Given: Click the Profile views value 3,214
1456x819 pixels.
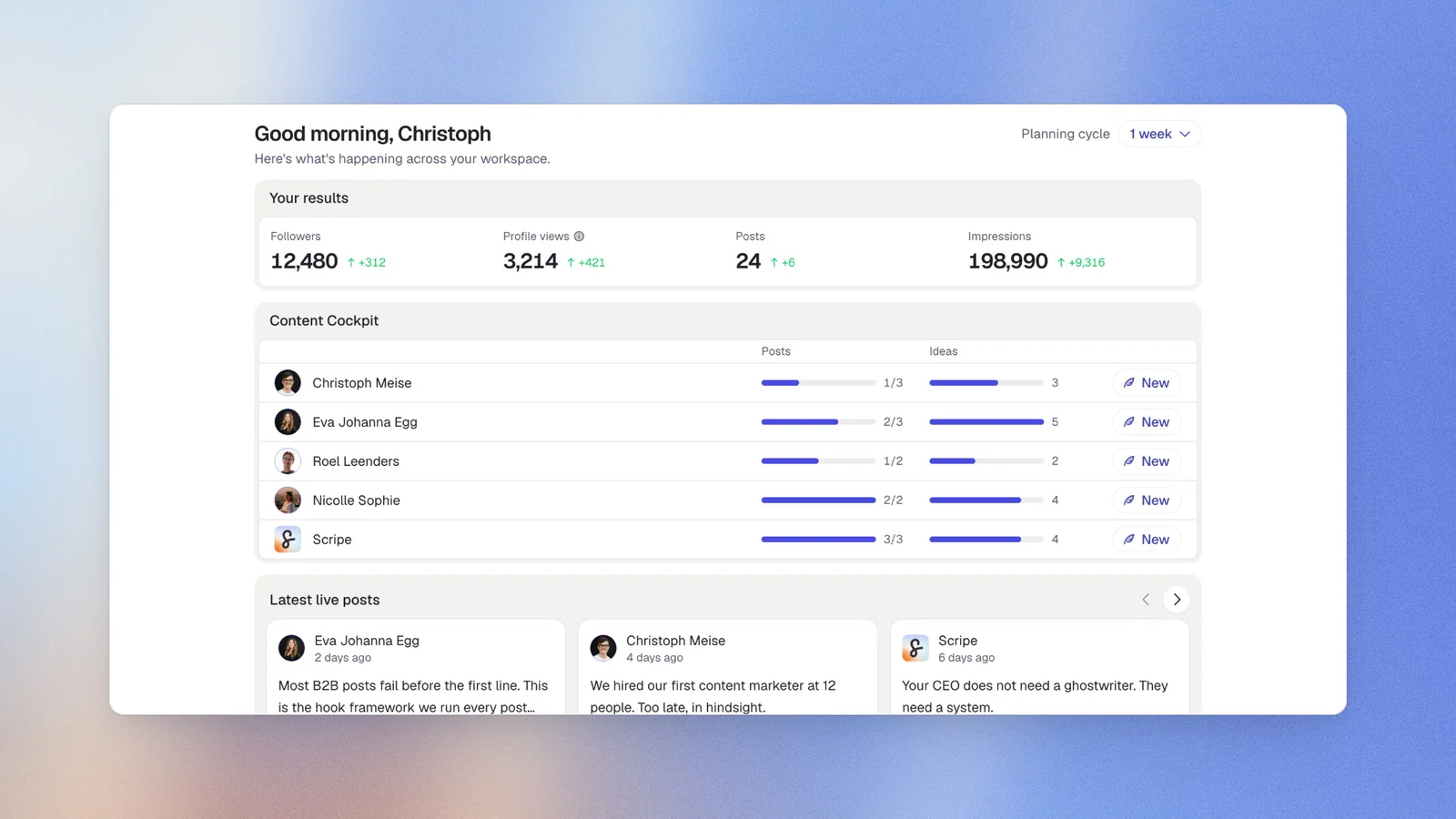Looking at the screenshot, I should 531,261.
